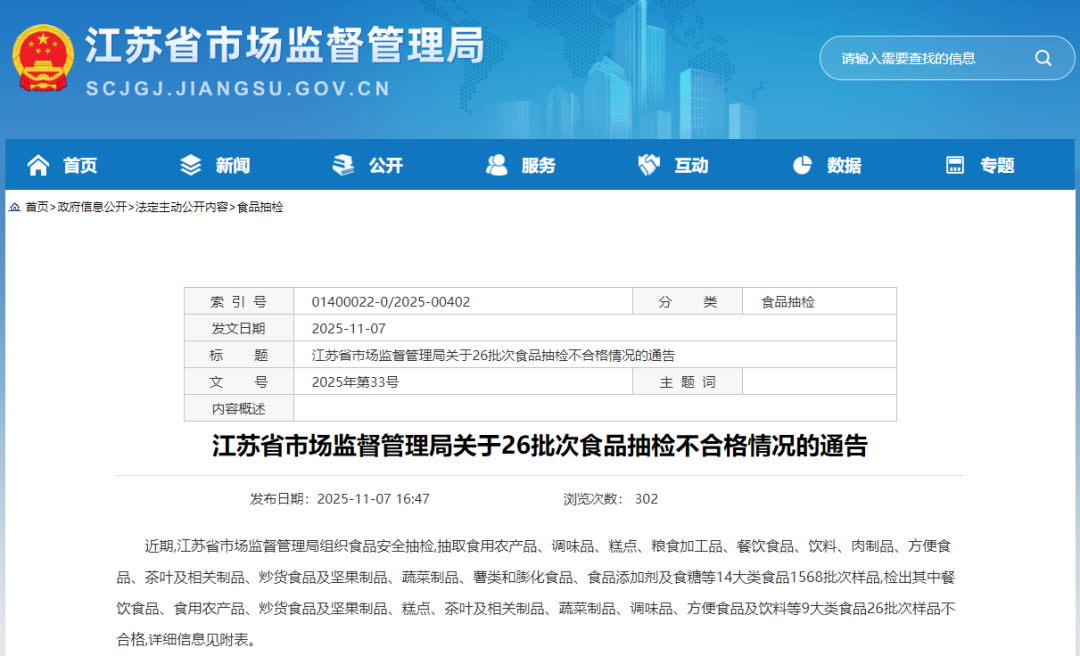The image size is (1080, 656).
Task: Click the calculator icon next to 专题
Action: pyautogui.click(x=955, y=165)
